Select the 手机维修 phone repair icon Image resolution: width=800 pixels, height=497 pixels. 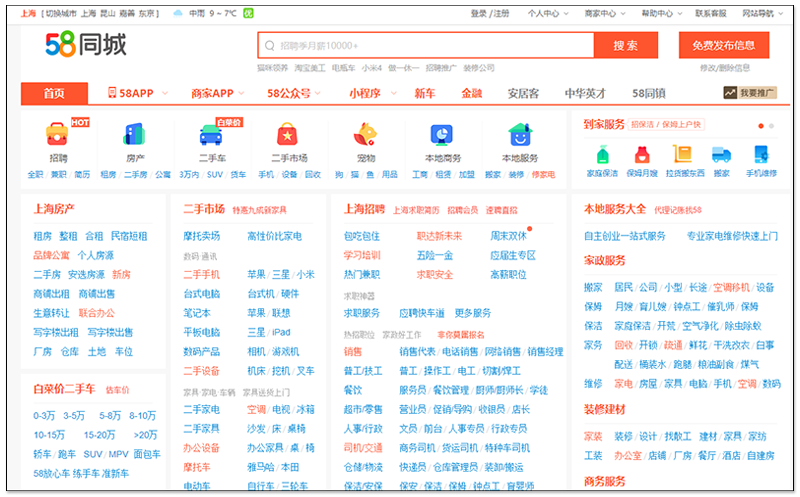[x=761, y=154]
